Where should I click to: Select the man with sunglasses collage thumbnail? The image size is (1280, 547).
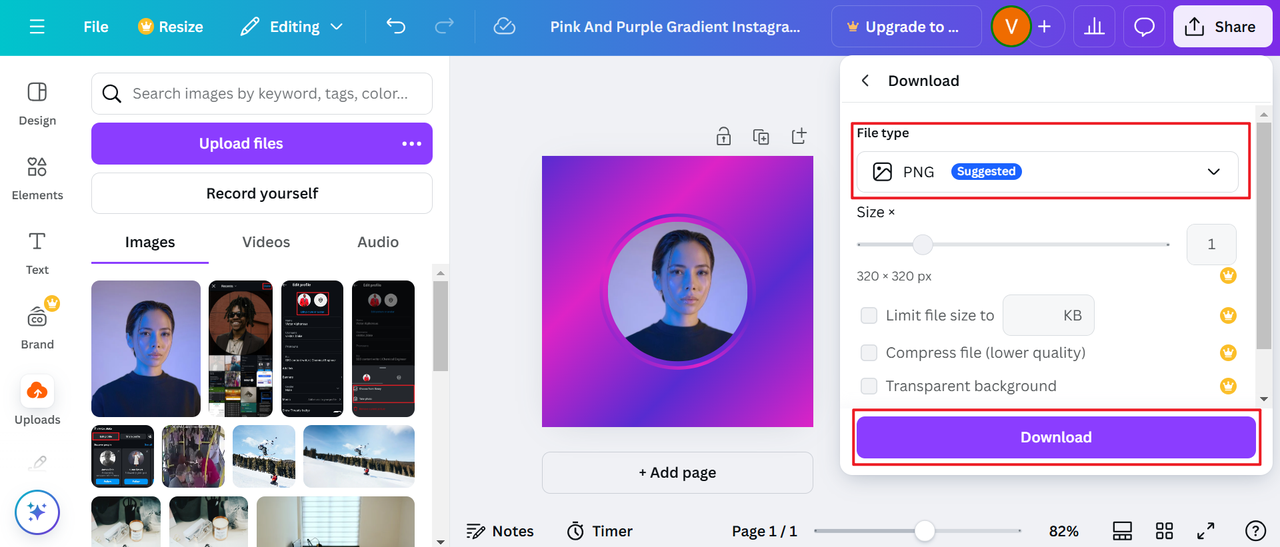240,348
